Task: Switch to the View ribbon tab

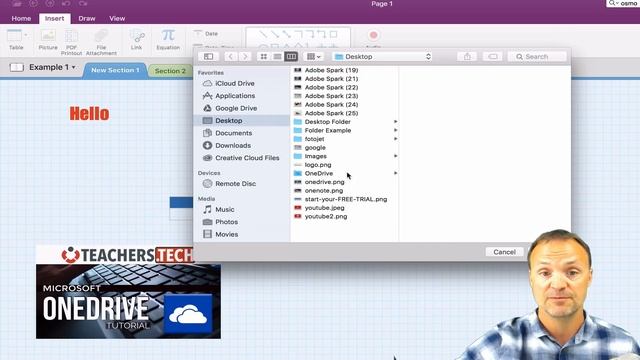Action: click(117, 18)
